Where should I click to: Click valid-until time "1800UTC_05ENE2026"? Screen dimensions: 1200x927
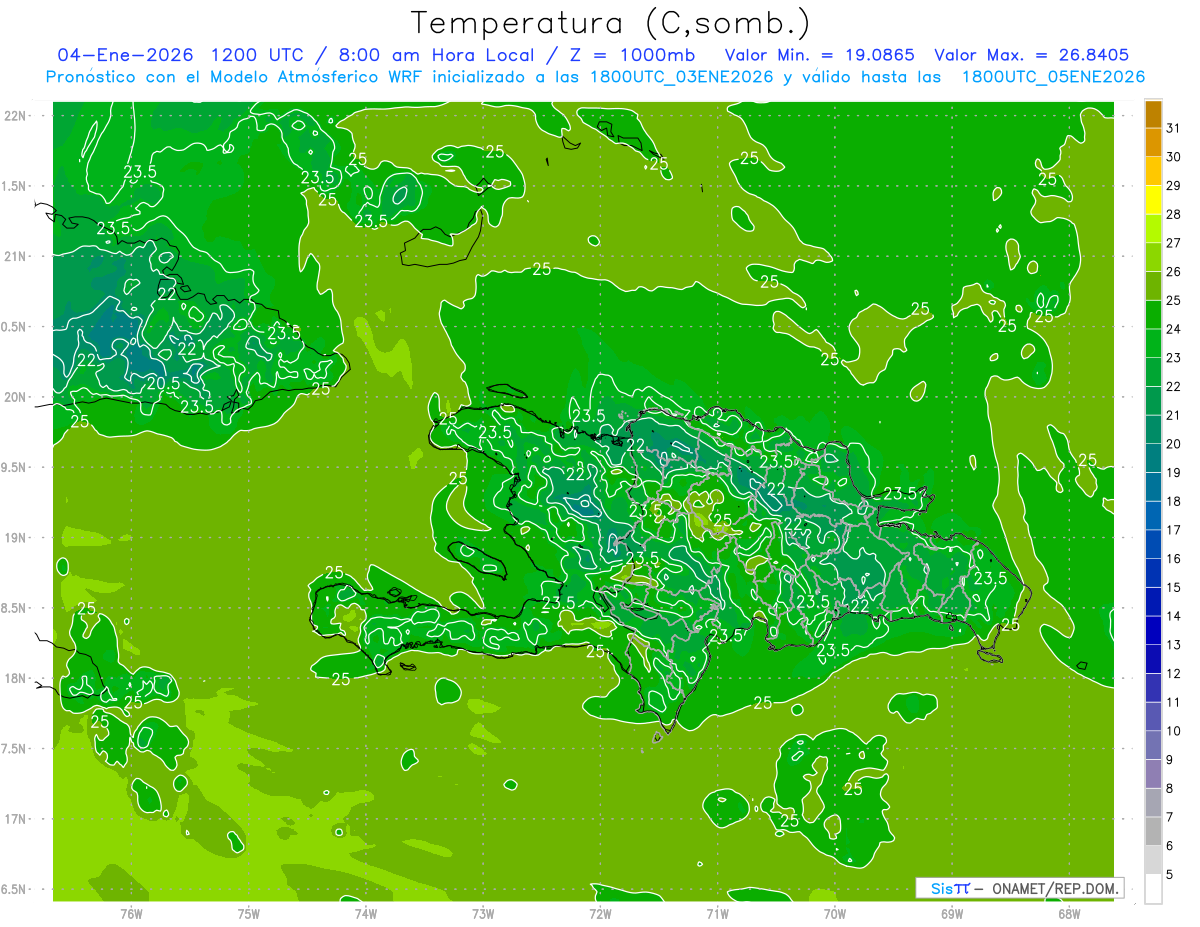point(1053,77)
